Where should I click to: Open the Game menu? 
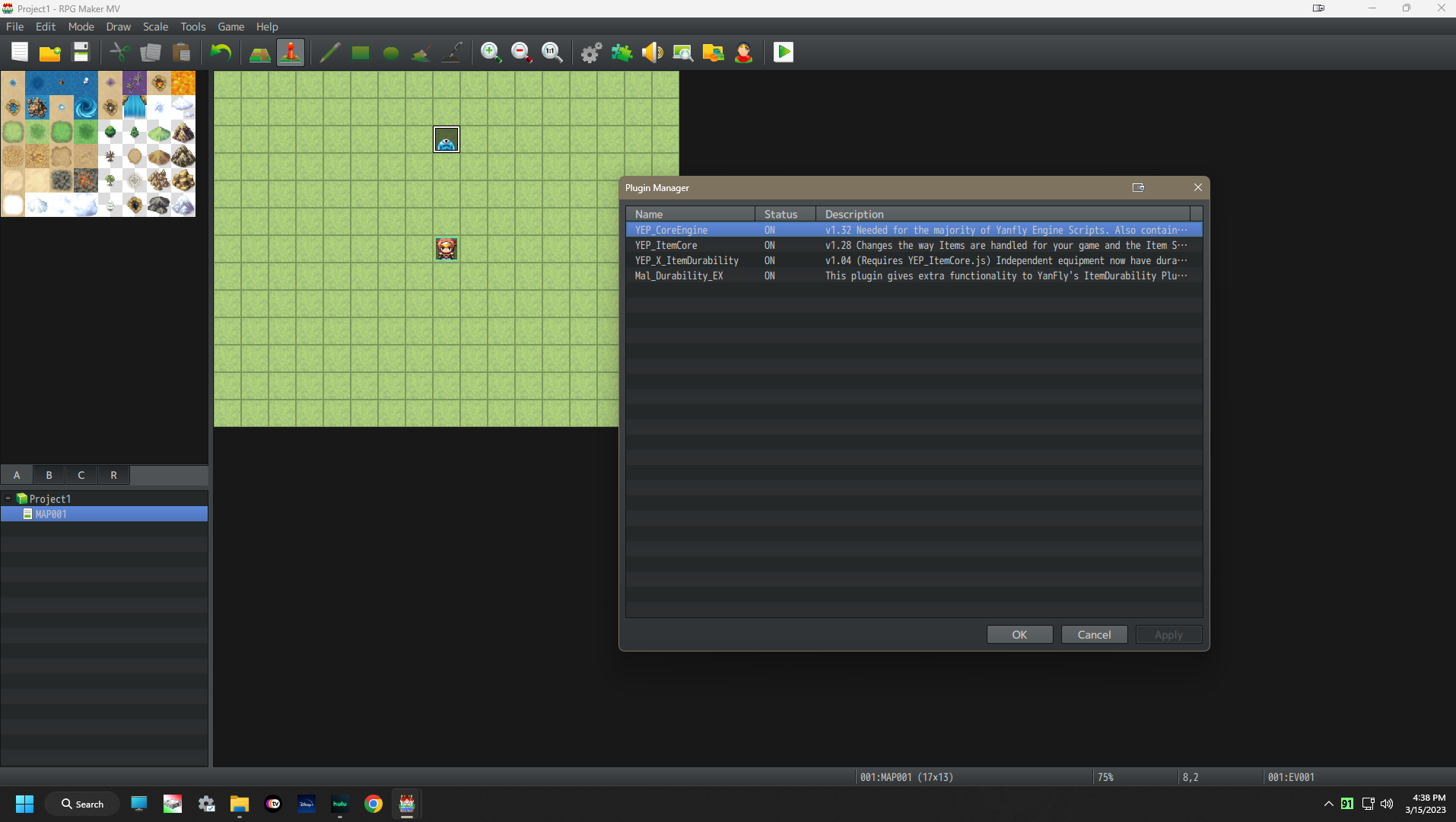[231, 27]
